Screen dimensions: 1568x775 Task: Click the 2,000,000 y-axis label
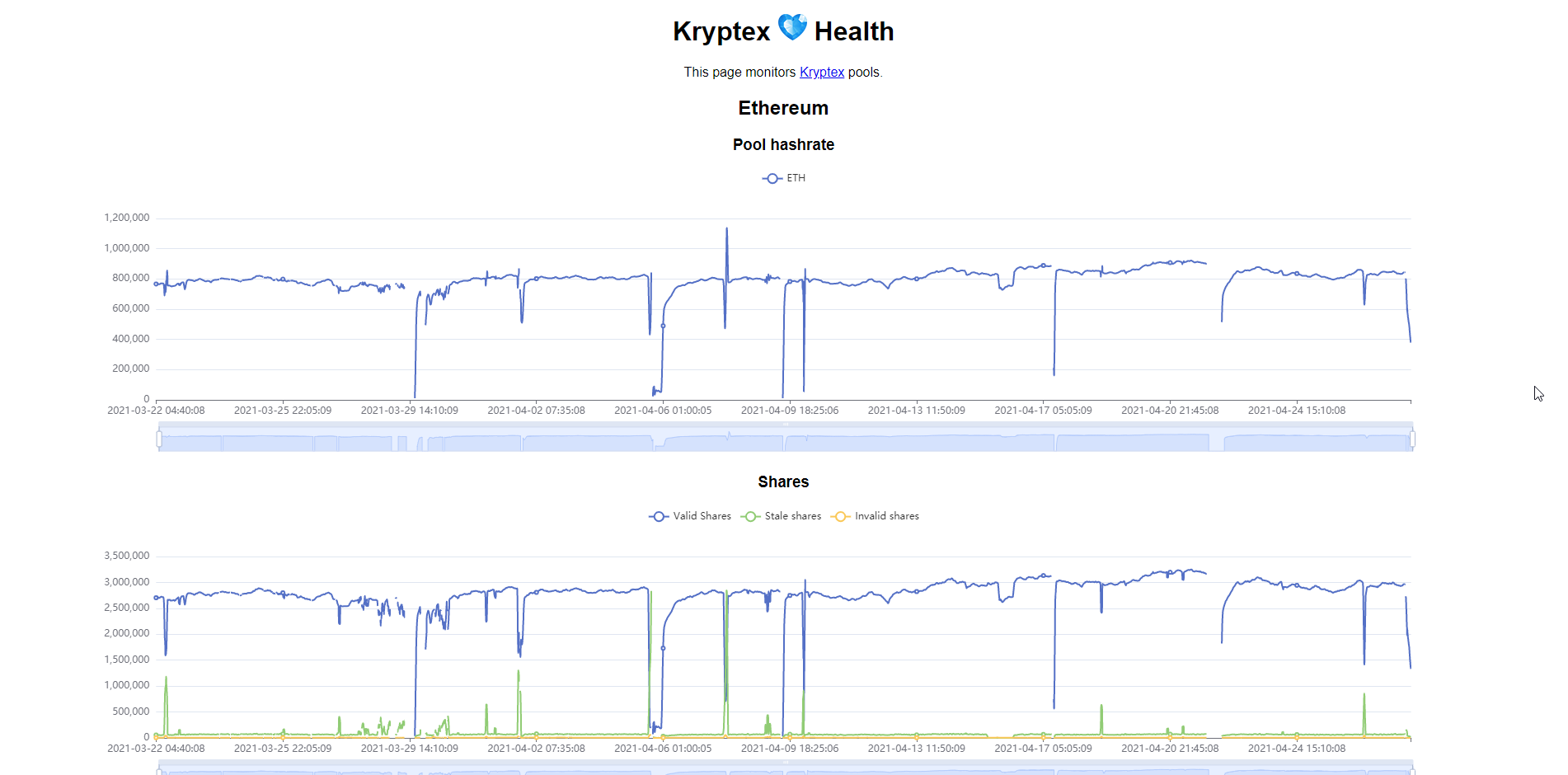pyautogui.click(x=127, y=633)
